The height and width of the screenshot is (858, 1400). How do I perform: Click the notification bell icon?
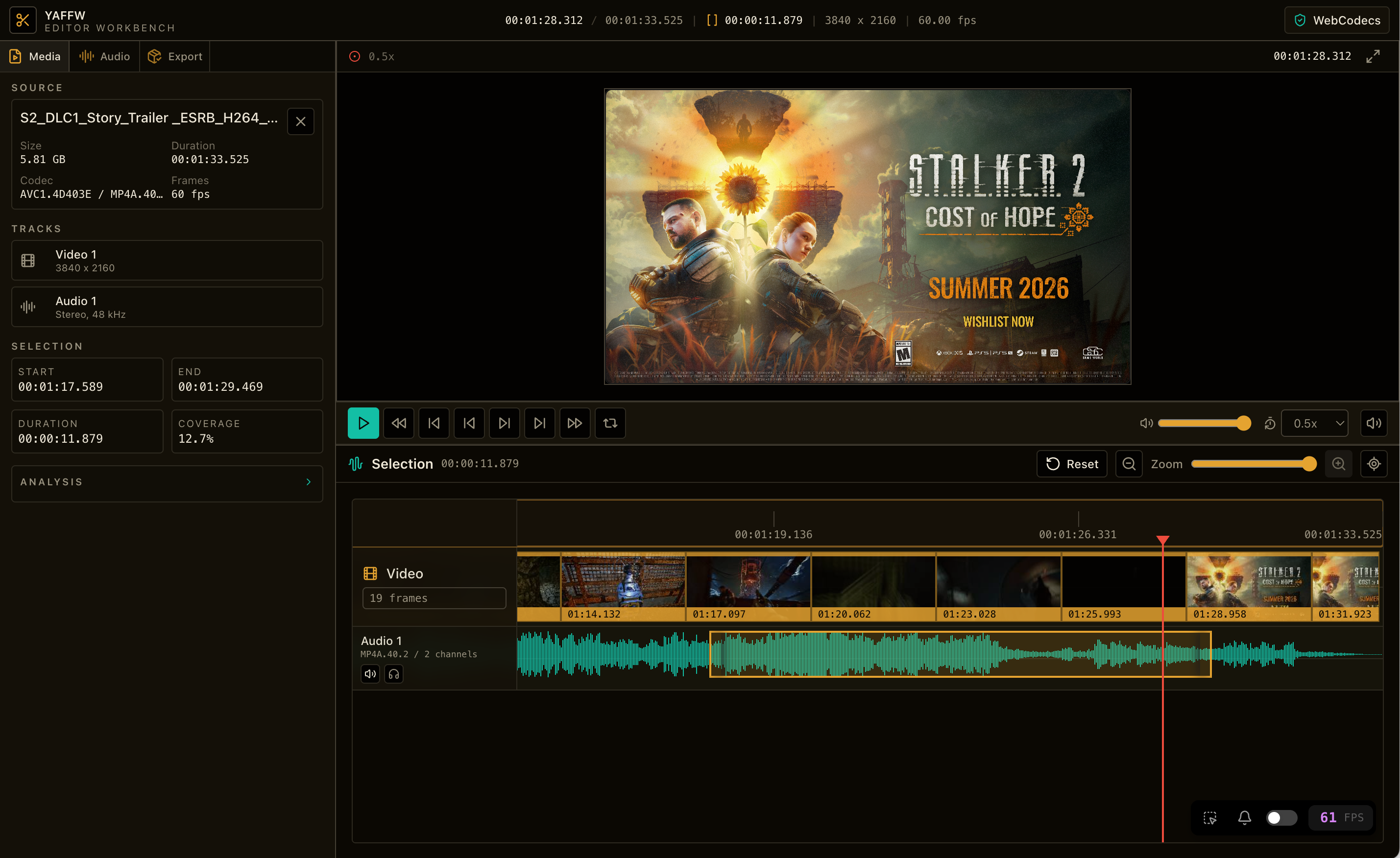click(1244, 817)
